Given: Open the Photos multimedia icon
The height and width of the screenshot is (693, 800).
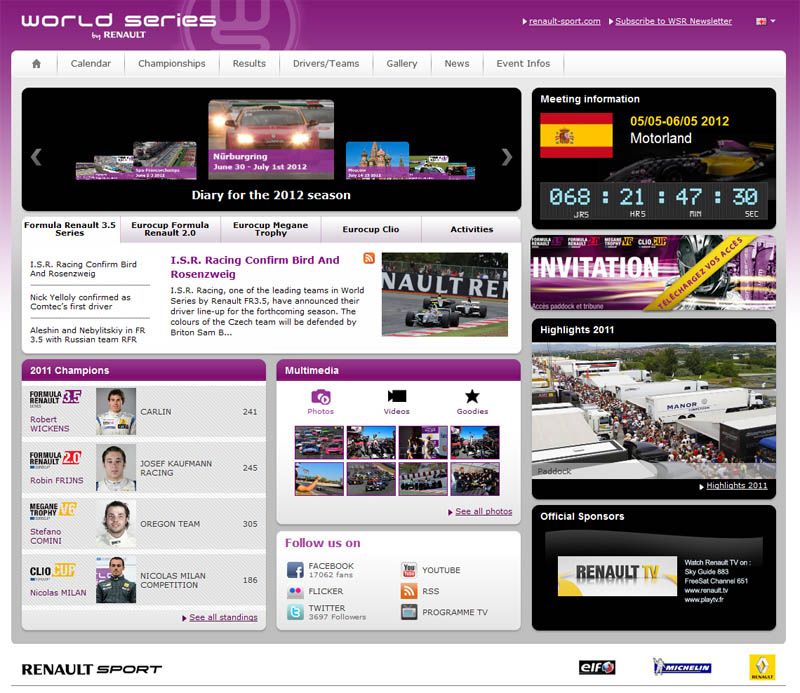Looking at the screenshot, I should point(321,397).
